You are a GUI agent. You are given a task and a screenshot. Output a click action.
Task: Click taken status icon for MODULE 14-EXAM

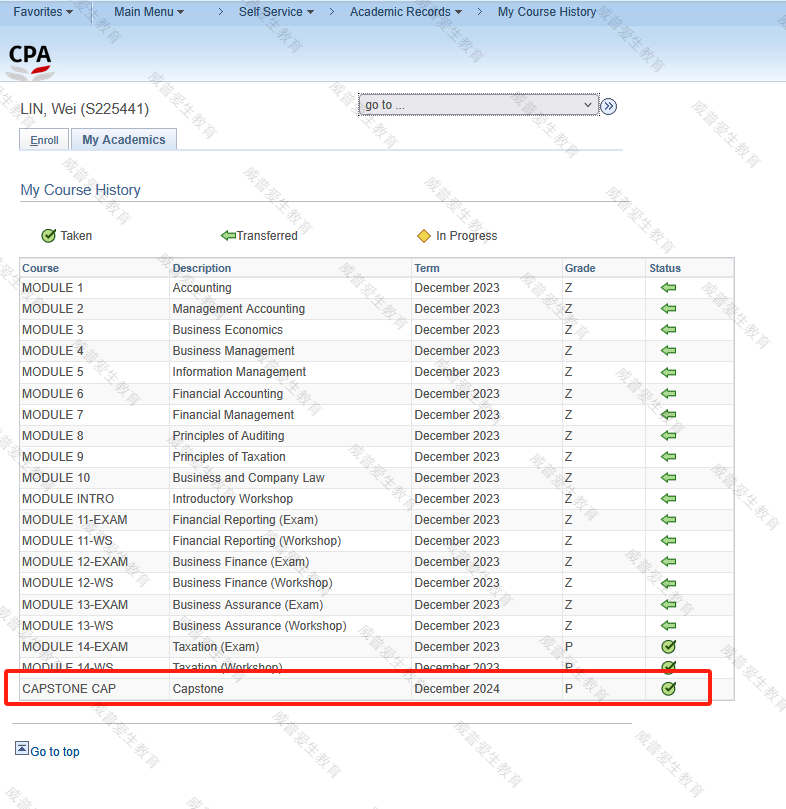tap(669, 646)
